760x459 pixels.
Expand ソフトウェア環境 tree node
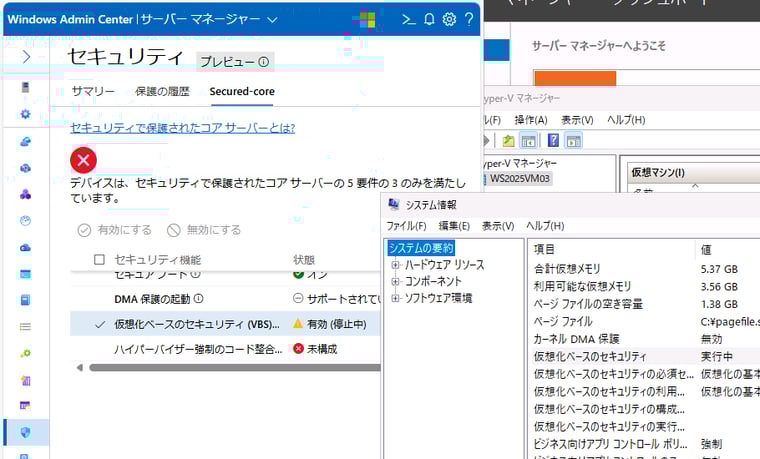pyautogui.click(x=396, y=298)
